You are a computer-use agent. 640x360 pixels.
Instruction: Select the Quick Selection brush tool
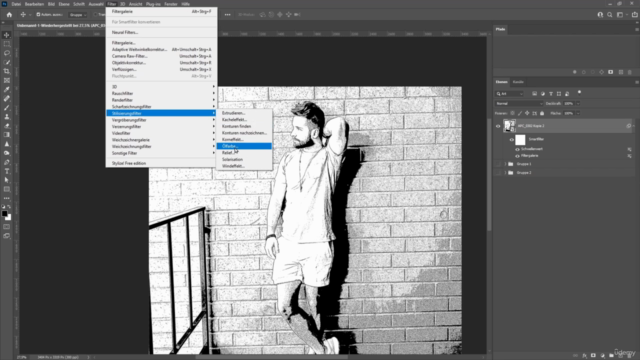click(7, 62)
